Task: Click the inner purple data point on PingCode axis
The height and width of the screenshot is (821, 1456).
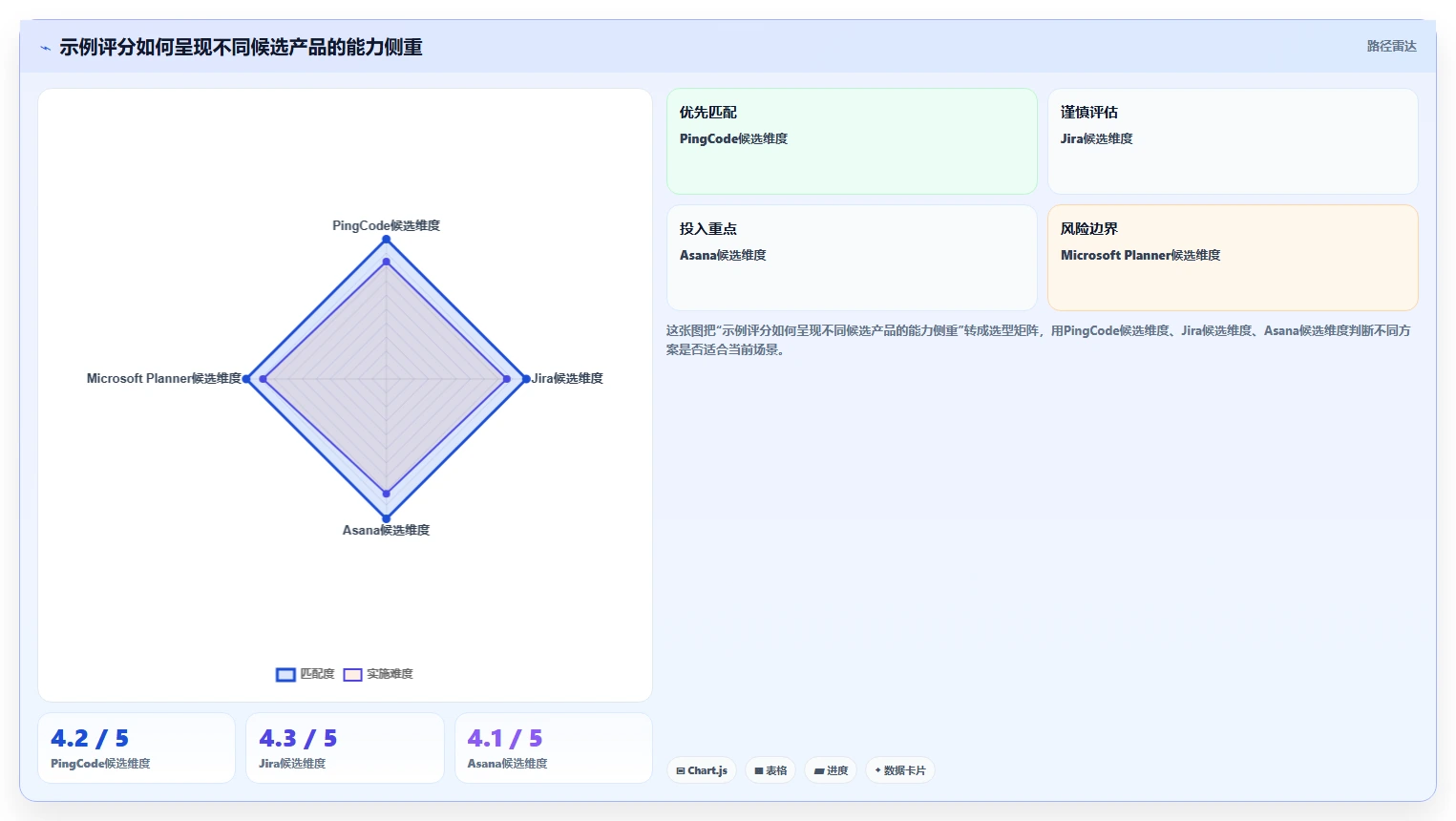Action: coord(387,261)
